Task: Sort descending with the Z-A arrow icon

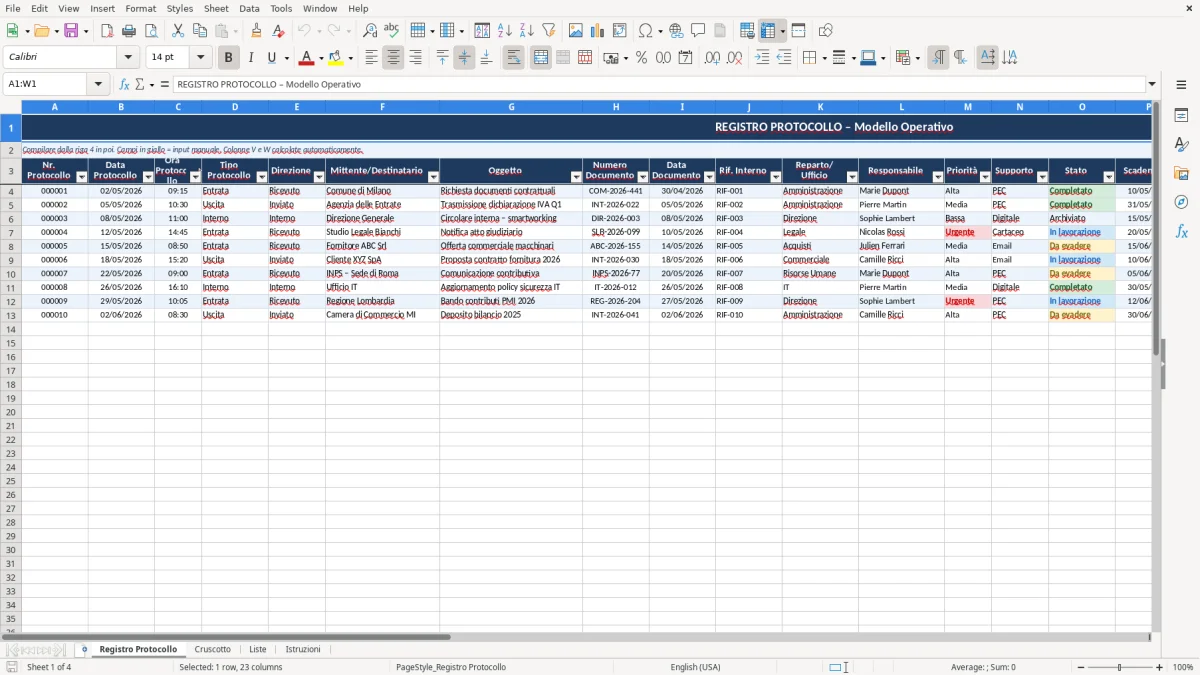Action: click(527, 31)
